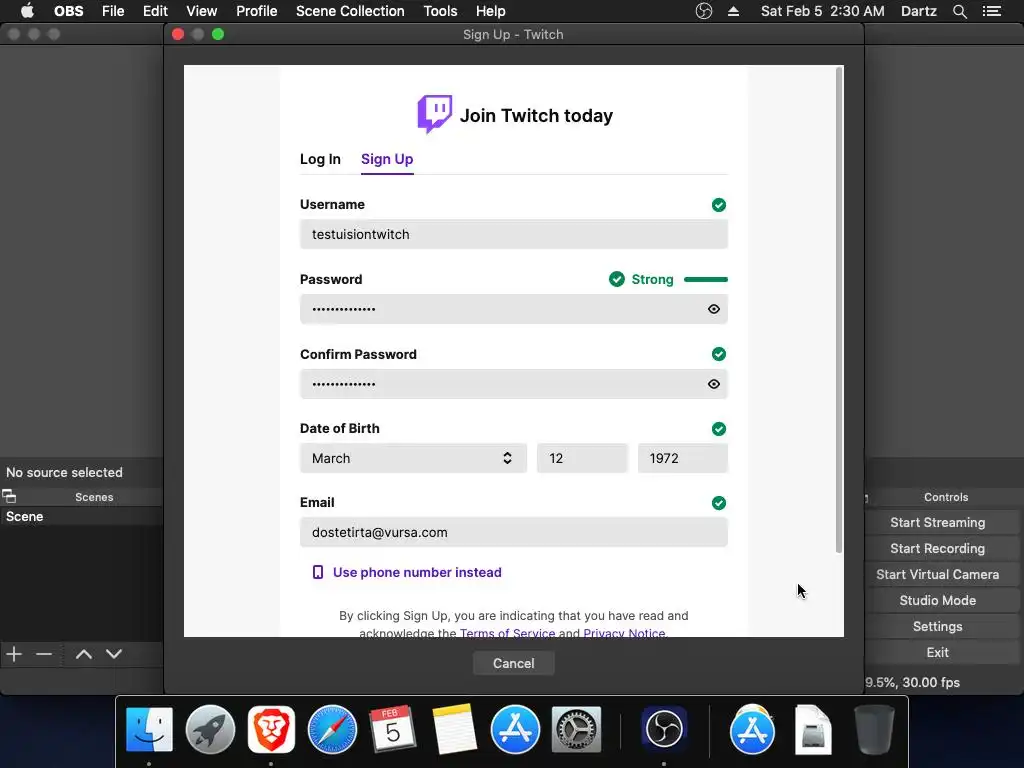This screenshot has height=768, width=1024.
Task: Select Scene in the Scenes list
Action: (x=81, y=517)
